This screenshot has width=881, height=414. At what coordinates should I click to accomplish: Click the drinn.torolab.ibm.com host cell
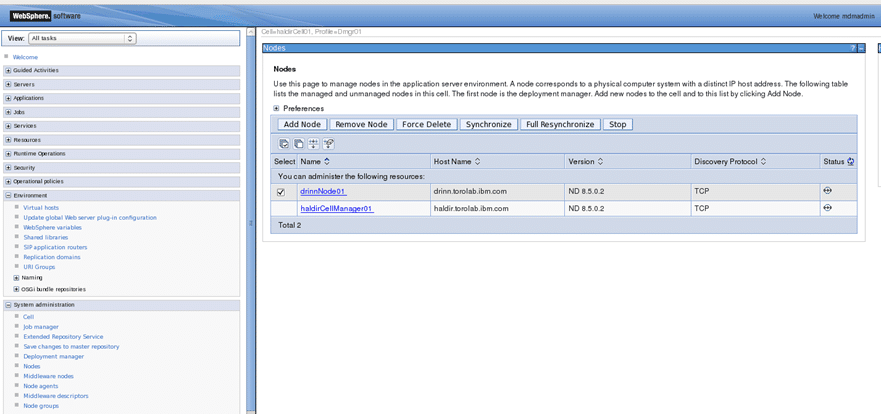(470, 192)
